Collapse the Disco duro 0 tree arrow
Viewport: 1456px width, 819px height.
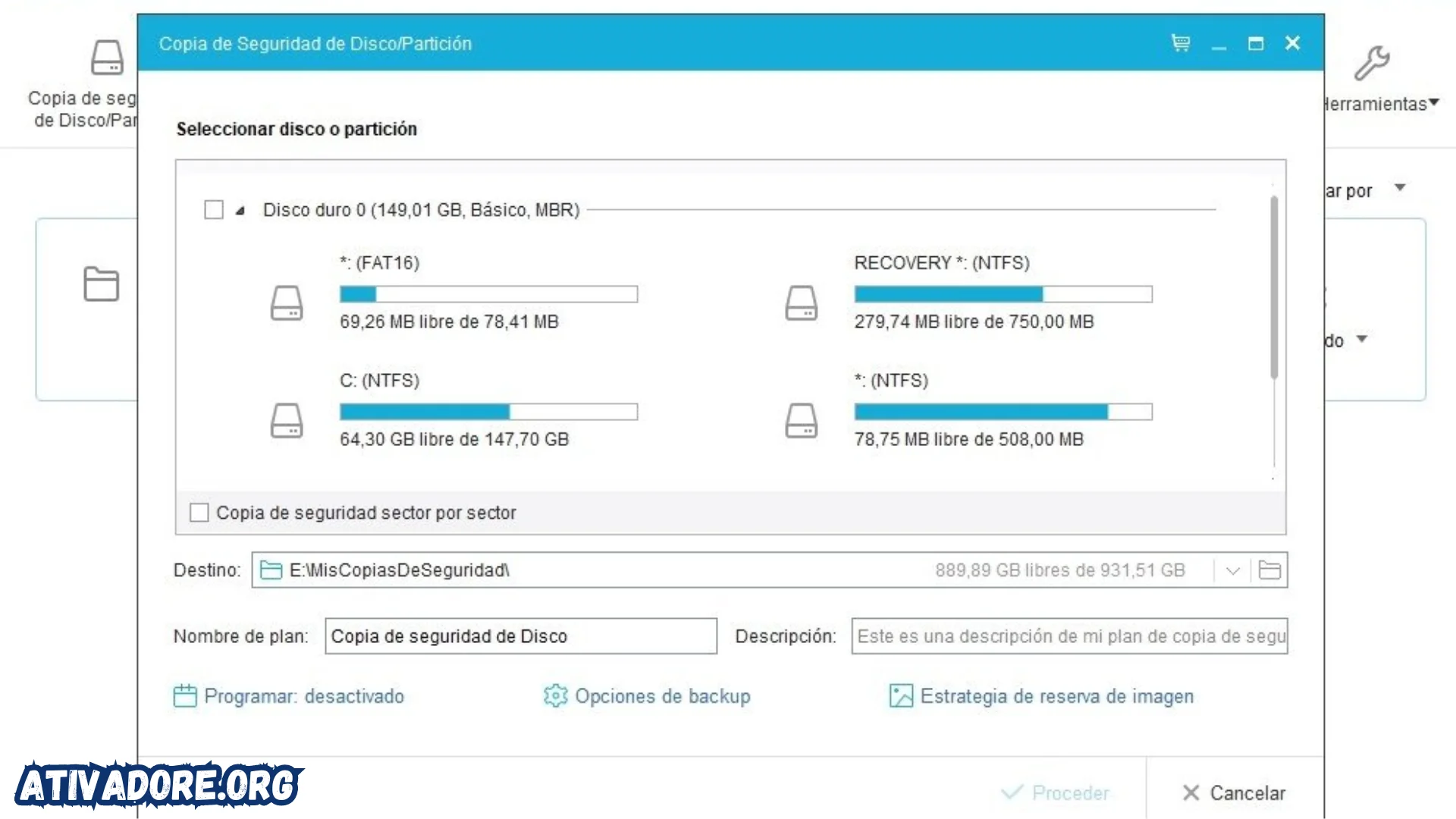coord(240,211)
